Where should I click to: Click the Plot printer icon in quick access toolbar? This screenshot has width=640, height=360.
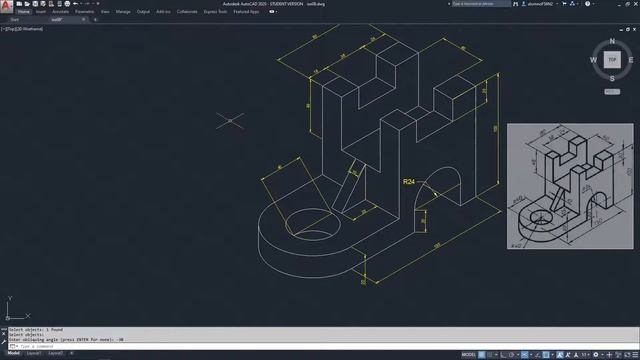coord(67,4)
